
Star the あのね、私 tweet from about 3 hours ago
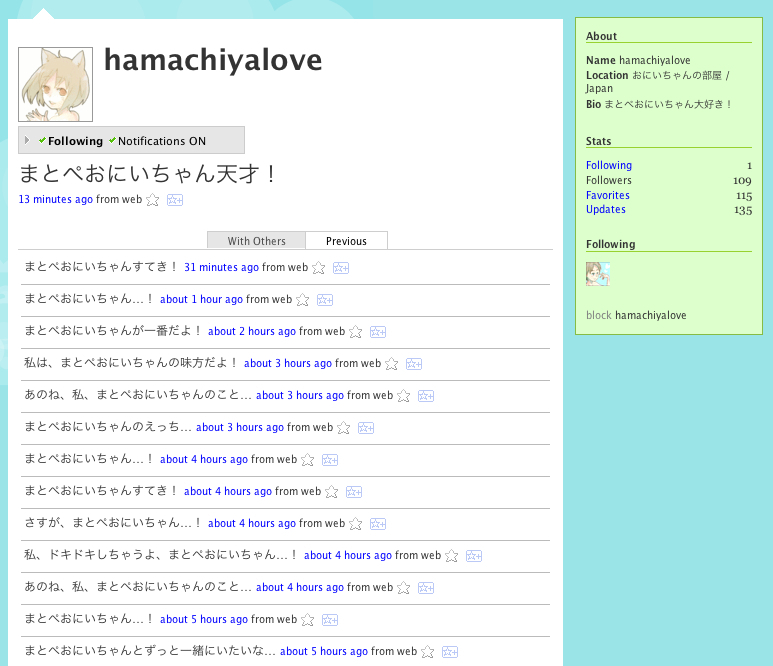(404, 396)
